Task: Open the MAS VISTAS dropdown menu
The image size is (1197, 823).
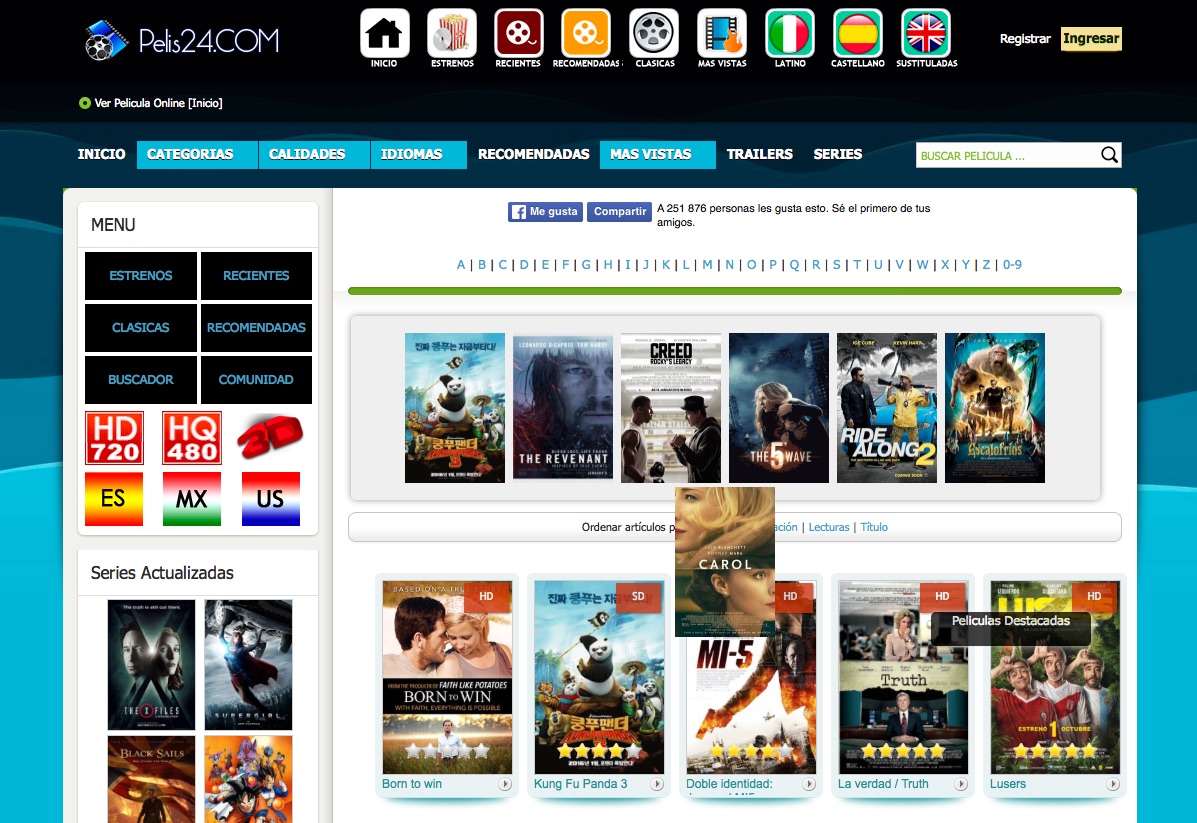Action: point(657,154)
